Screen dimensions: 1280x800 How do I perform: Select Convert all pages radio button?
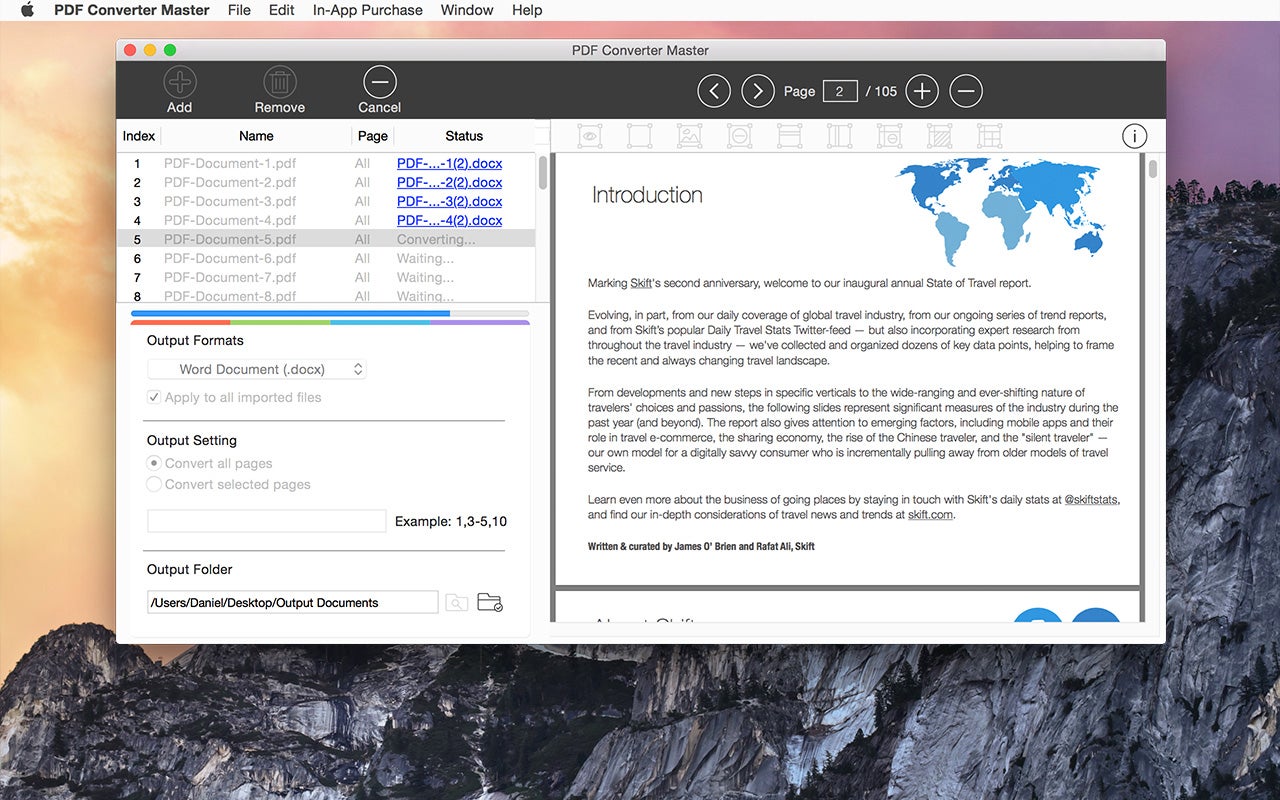tap(154, 463)
